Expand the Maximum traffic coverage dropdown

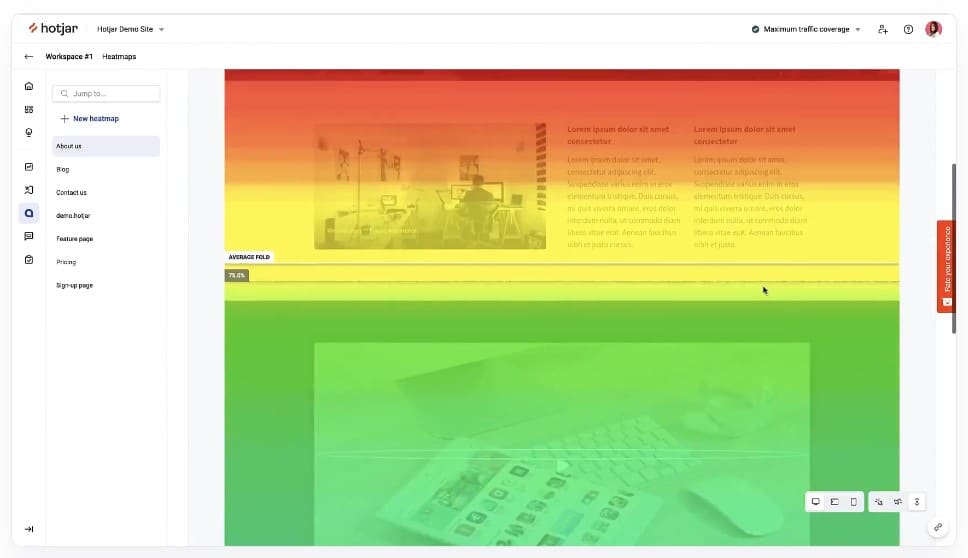pos(806,29)
